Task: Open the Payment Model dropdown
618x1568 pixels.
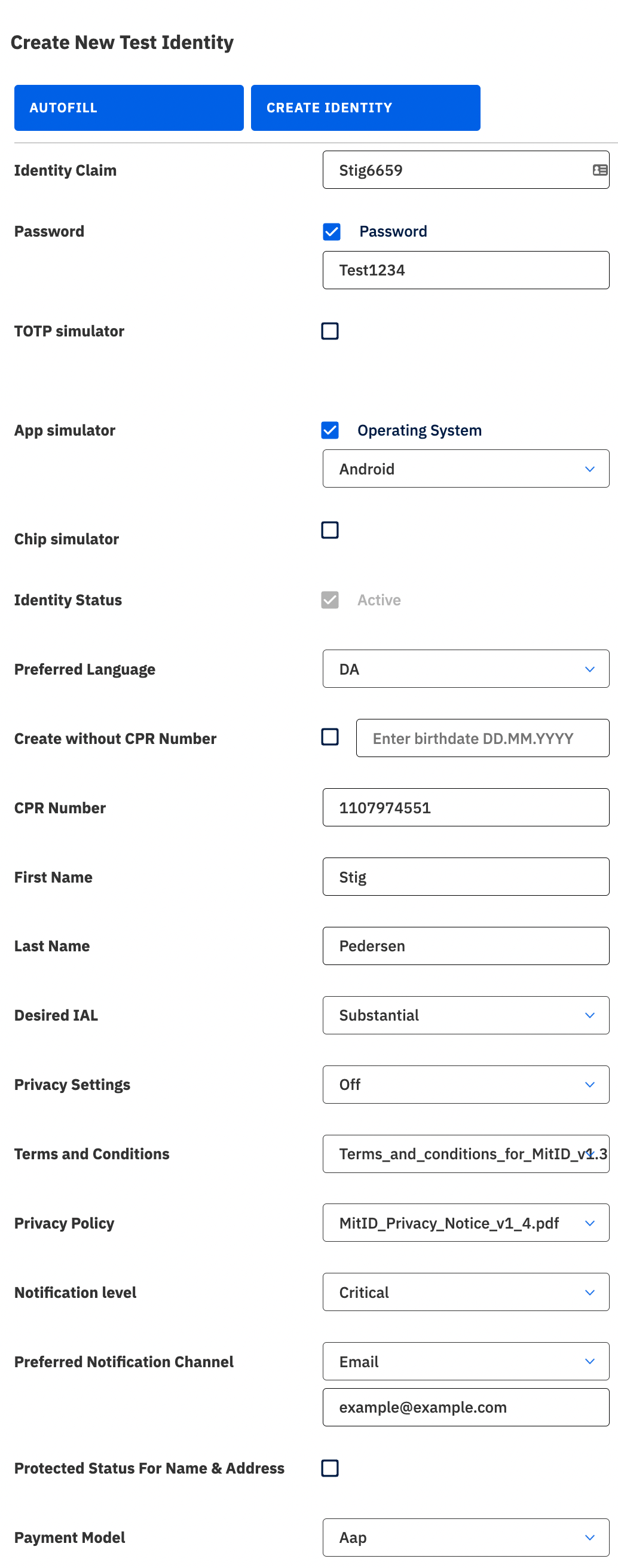Action: pos(465,1537)
